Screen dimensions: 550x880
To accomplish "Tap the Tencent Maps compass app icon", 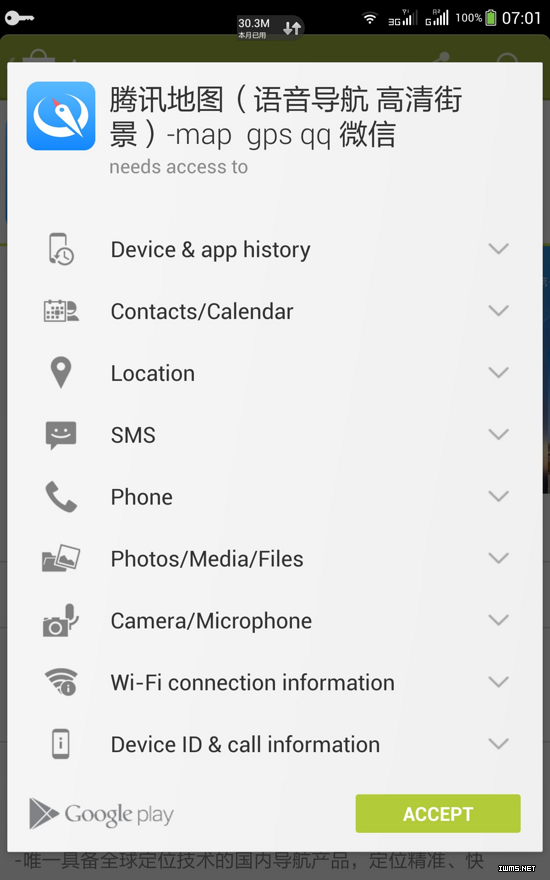I will point(61,116).
